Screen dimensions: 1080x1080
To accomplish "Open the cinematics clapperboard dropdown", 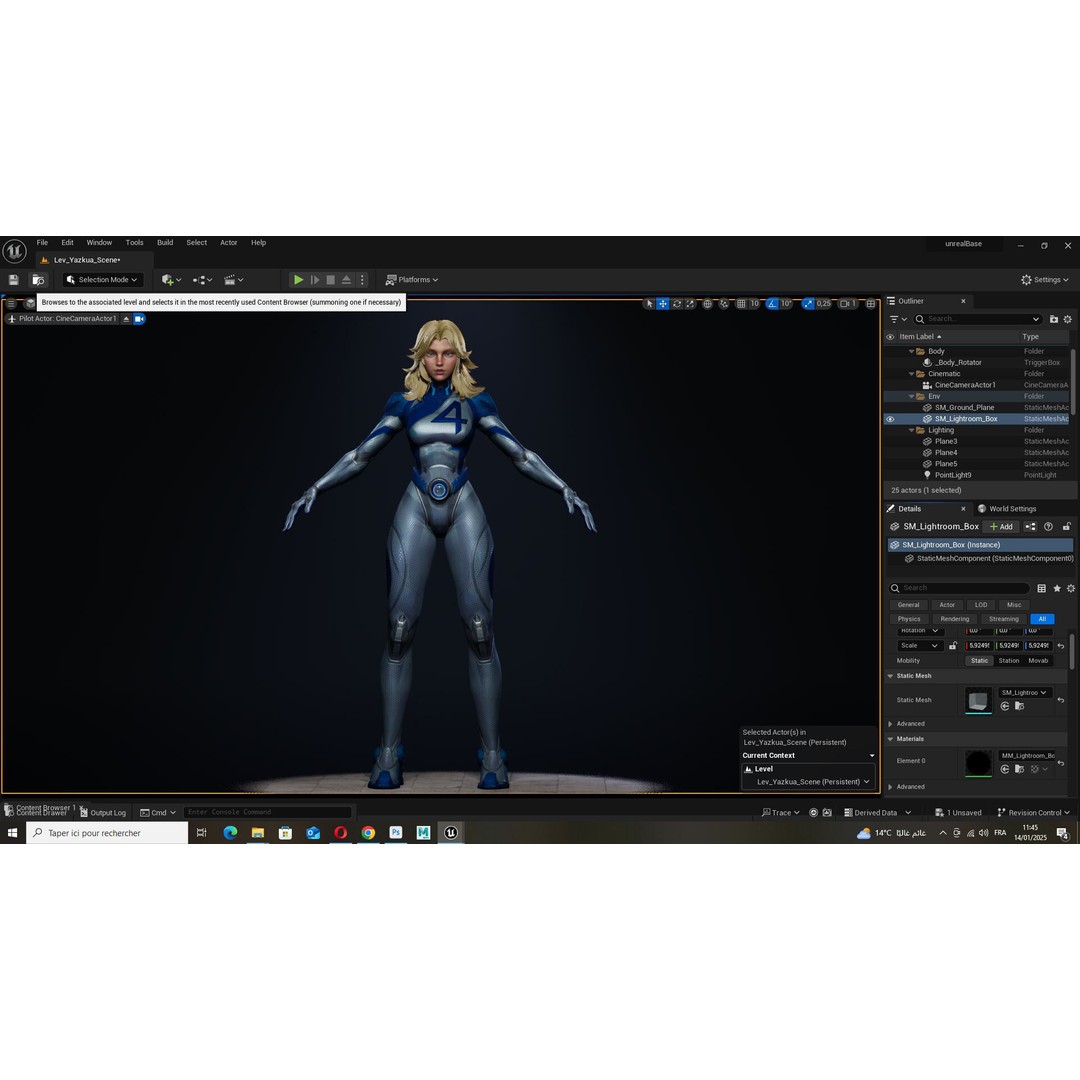I will (233, 280).
